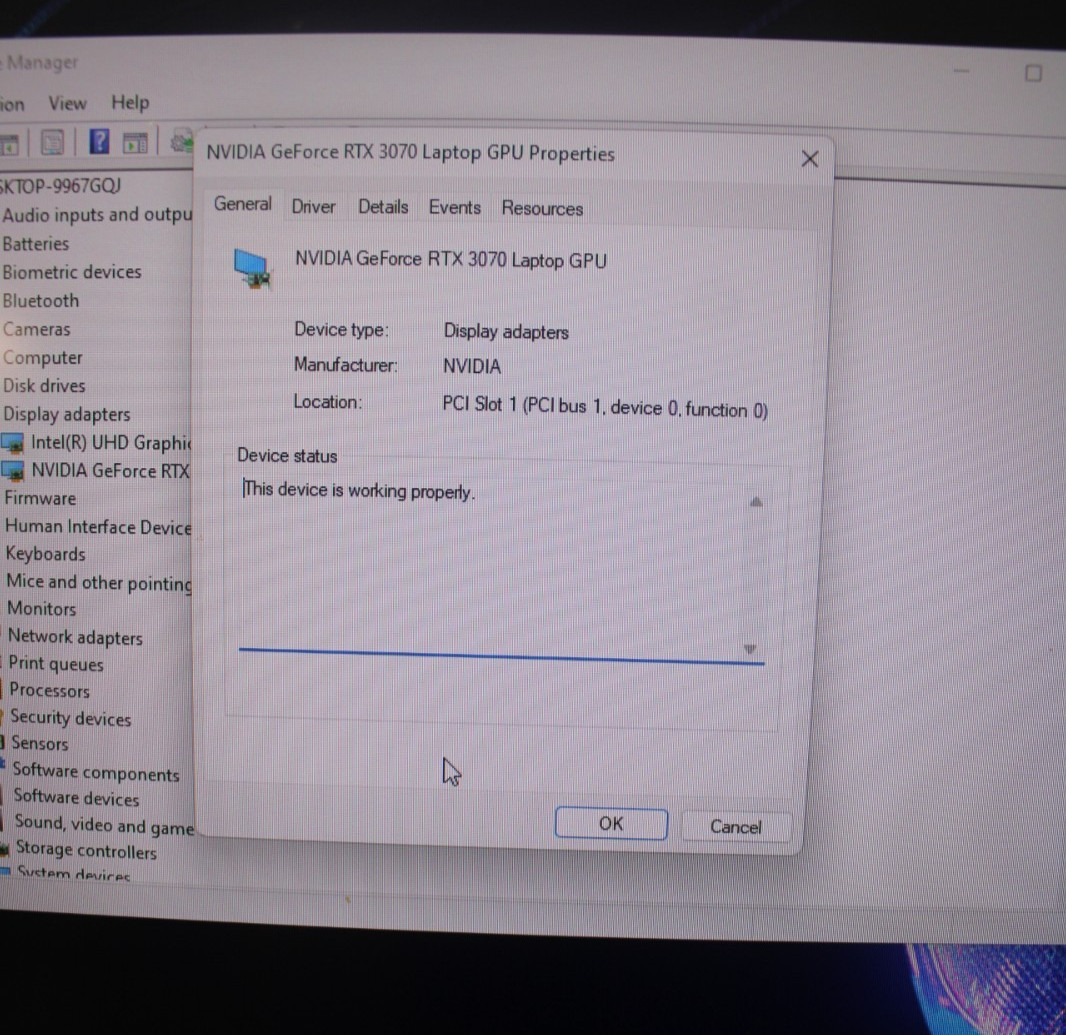Select Intel(R) UHD Graphics device
This screenshot has width=1066, height=1035.
click(111, 443)
